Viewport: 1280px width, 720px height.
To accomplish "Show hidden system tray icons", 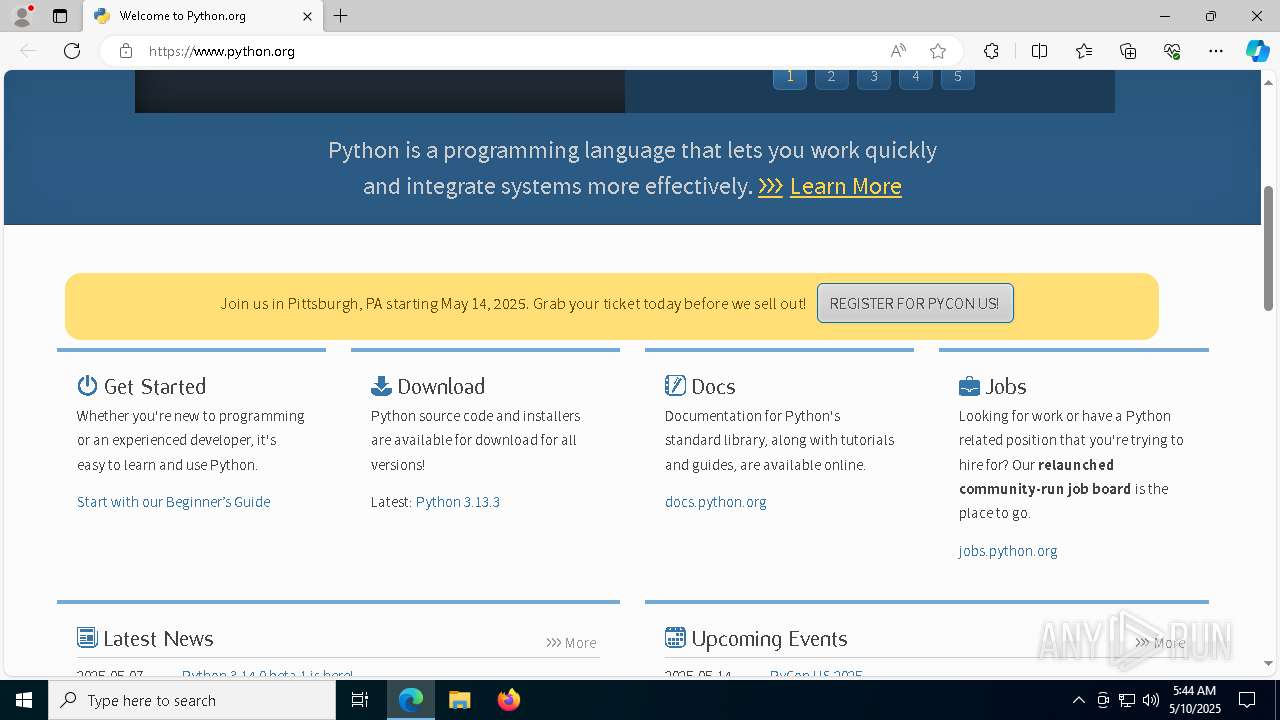I will (1078, 700).
